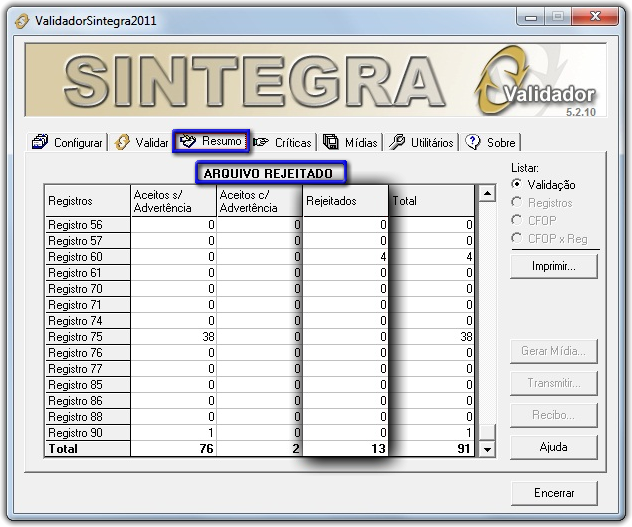Open Ajuda help button

(554, 447)
